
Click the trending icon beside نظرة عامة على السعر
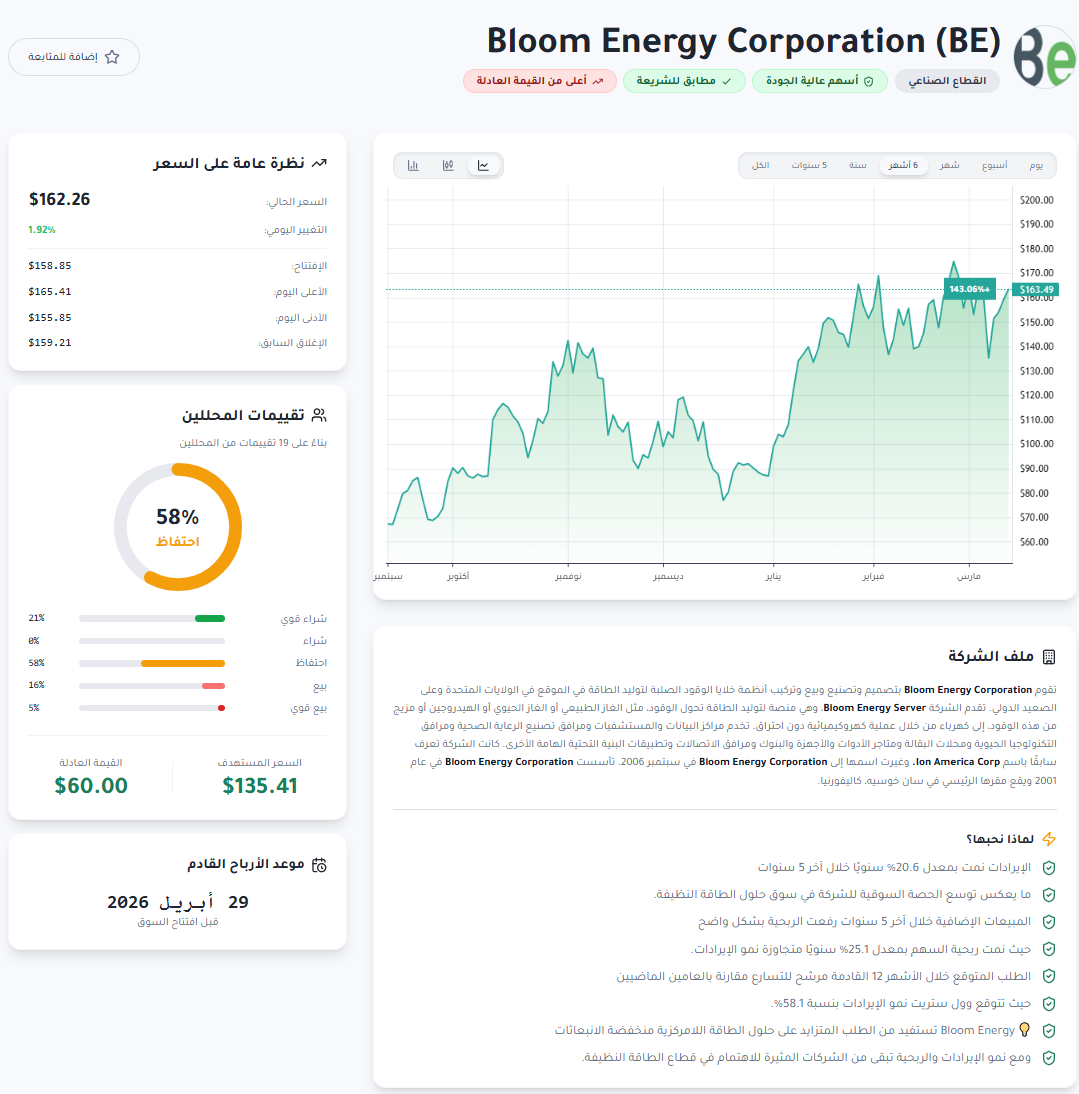(x=319, y=163)
